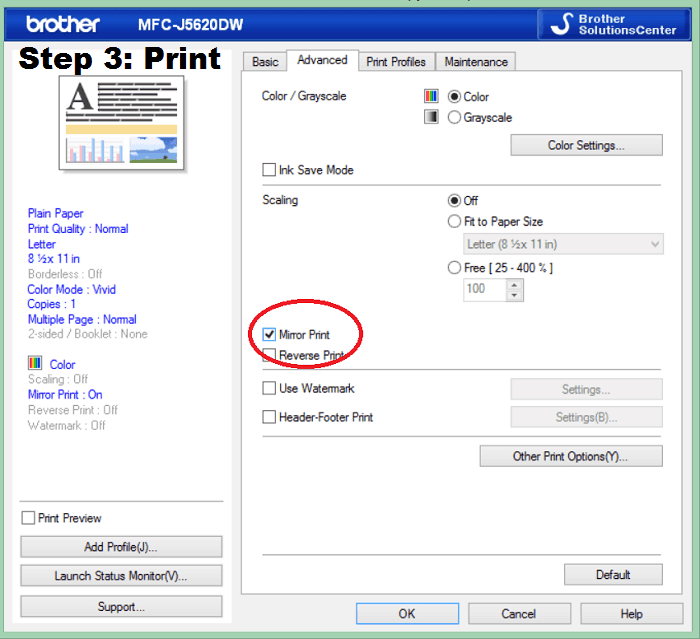Click 'Print Quality : Normal' text
Screen dimensions: 700x639
click(78, 229)
